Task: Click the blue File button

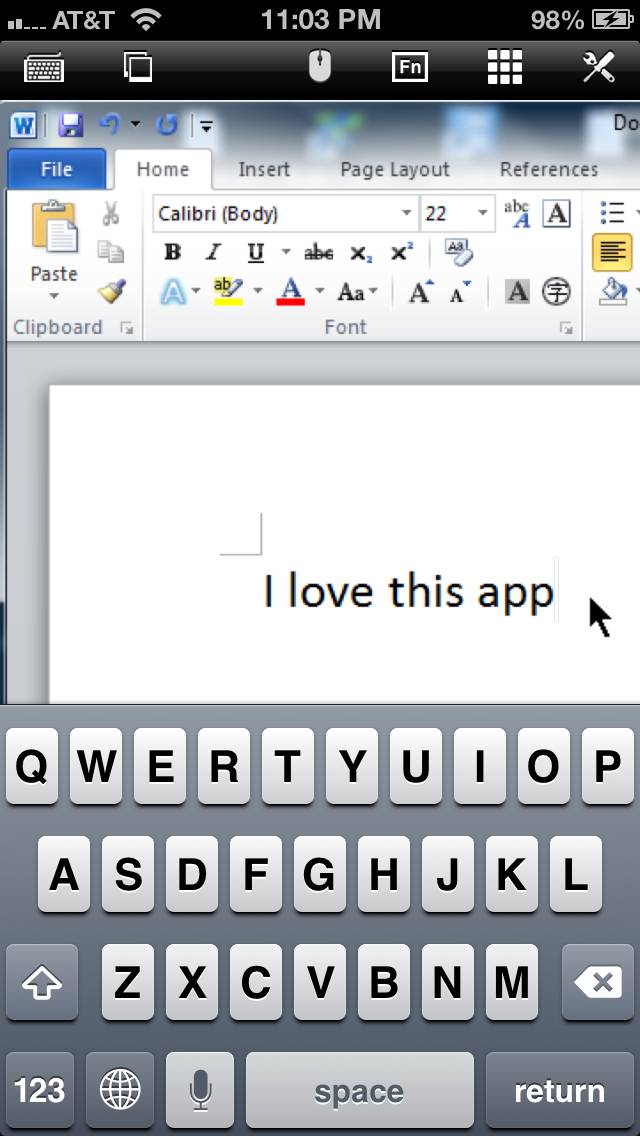Action: (56, 169)
